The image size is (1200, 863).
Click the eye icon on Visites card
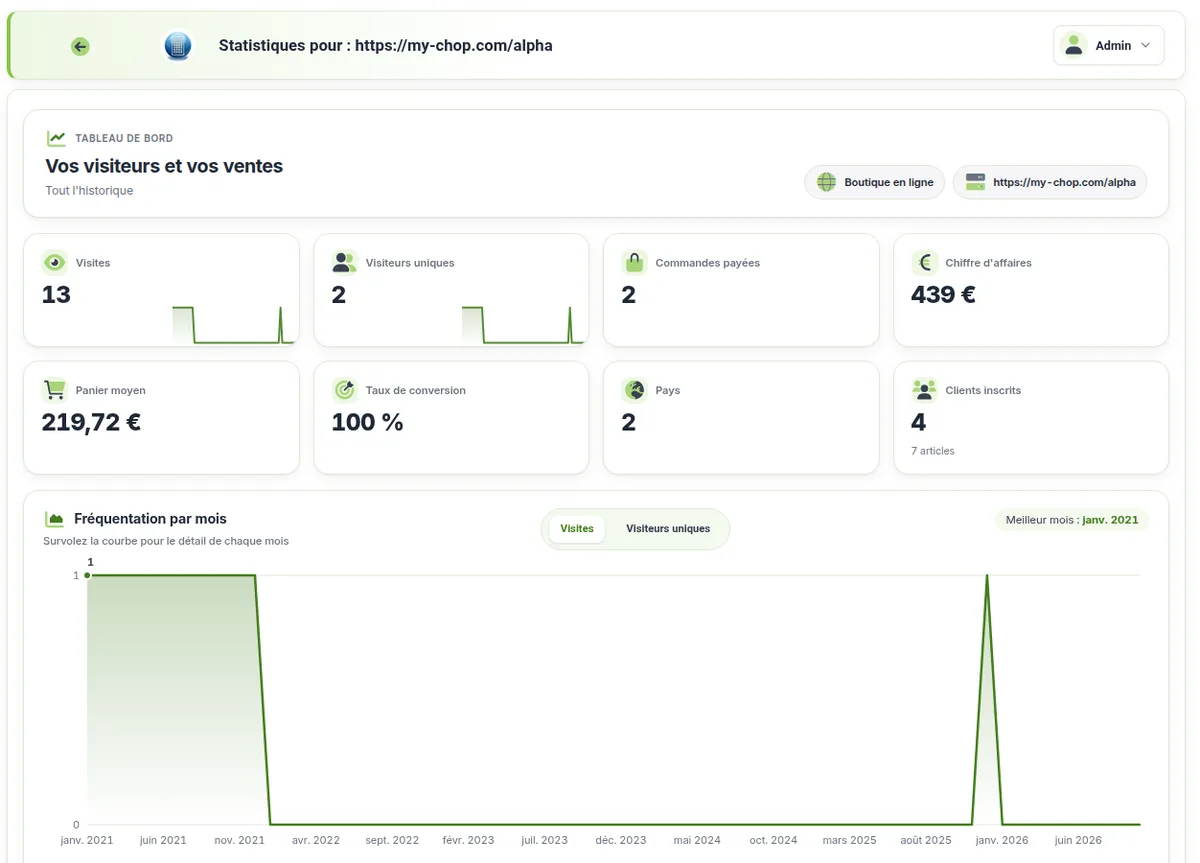point(55,263)
